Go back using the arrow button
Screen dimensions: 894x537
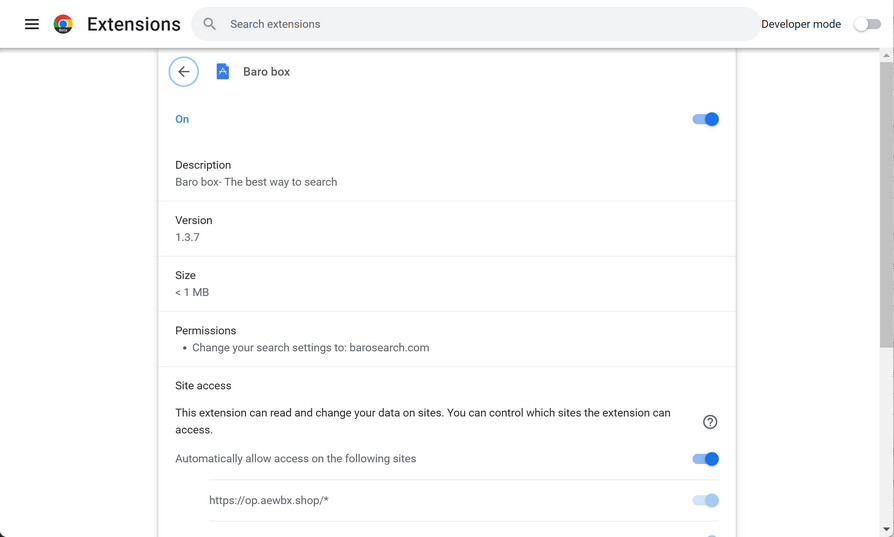pos(184,72)
